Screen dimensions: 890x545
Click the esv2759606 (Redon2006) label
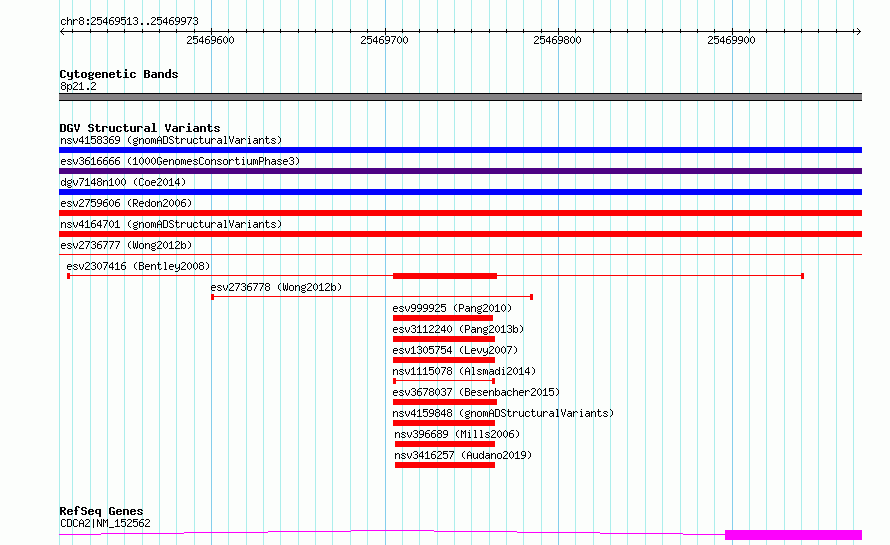(126, 203)
